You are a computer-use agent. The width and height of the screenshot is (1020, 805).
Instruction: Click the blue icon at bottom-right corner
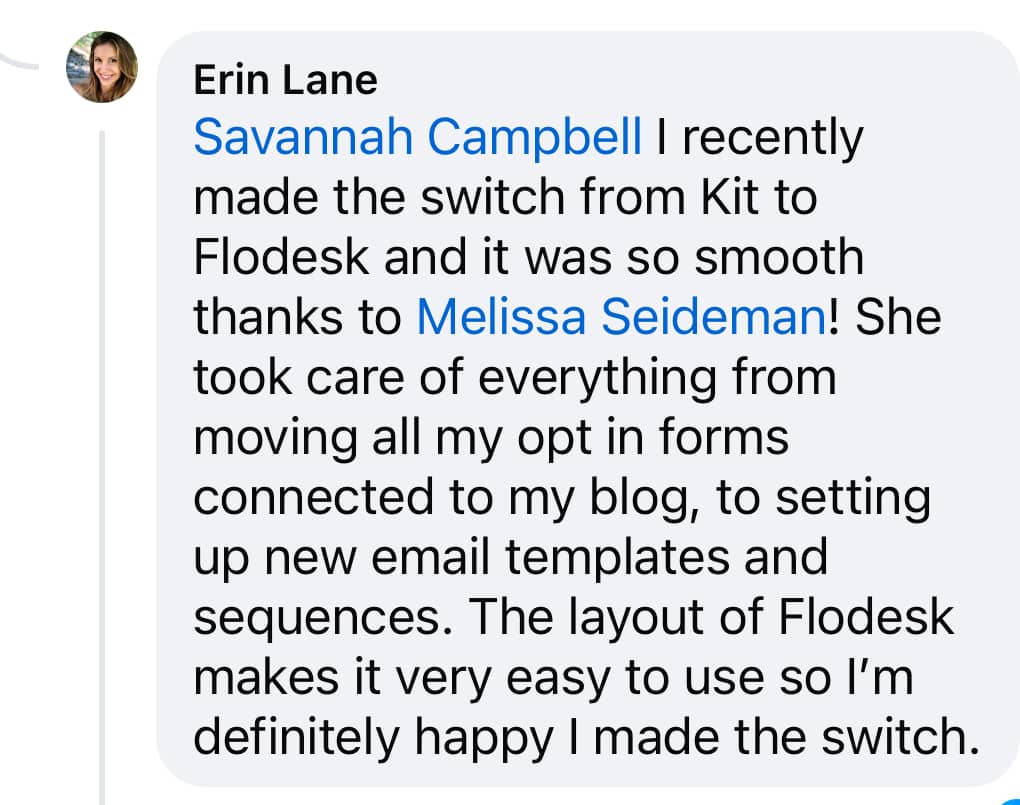tap(1012, 800)
